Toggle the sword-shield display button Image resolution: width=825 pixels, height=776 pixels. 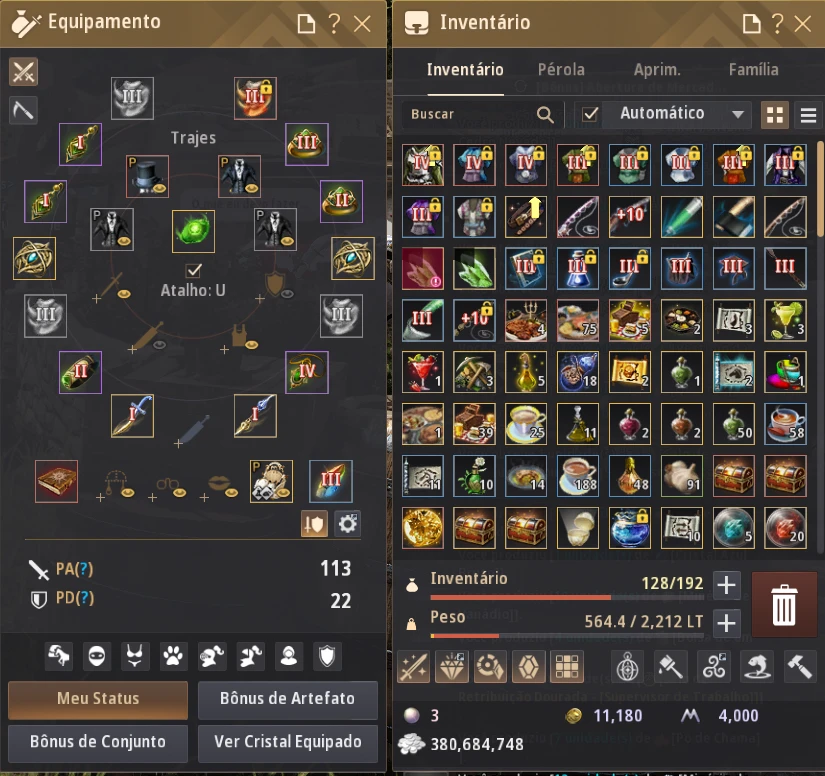coord(314,523)
